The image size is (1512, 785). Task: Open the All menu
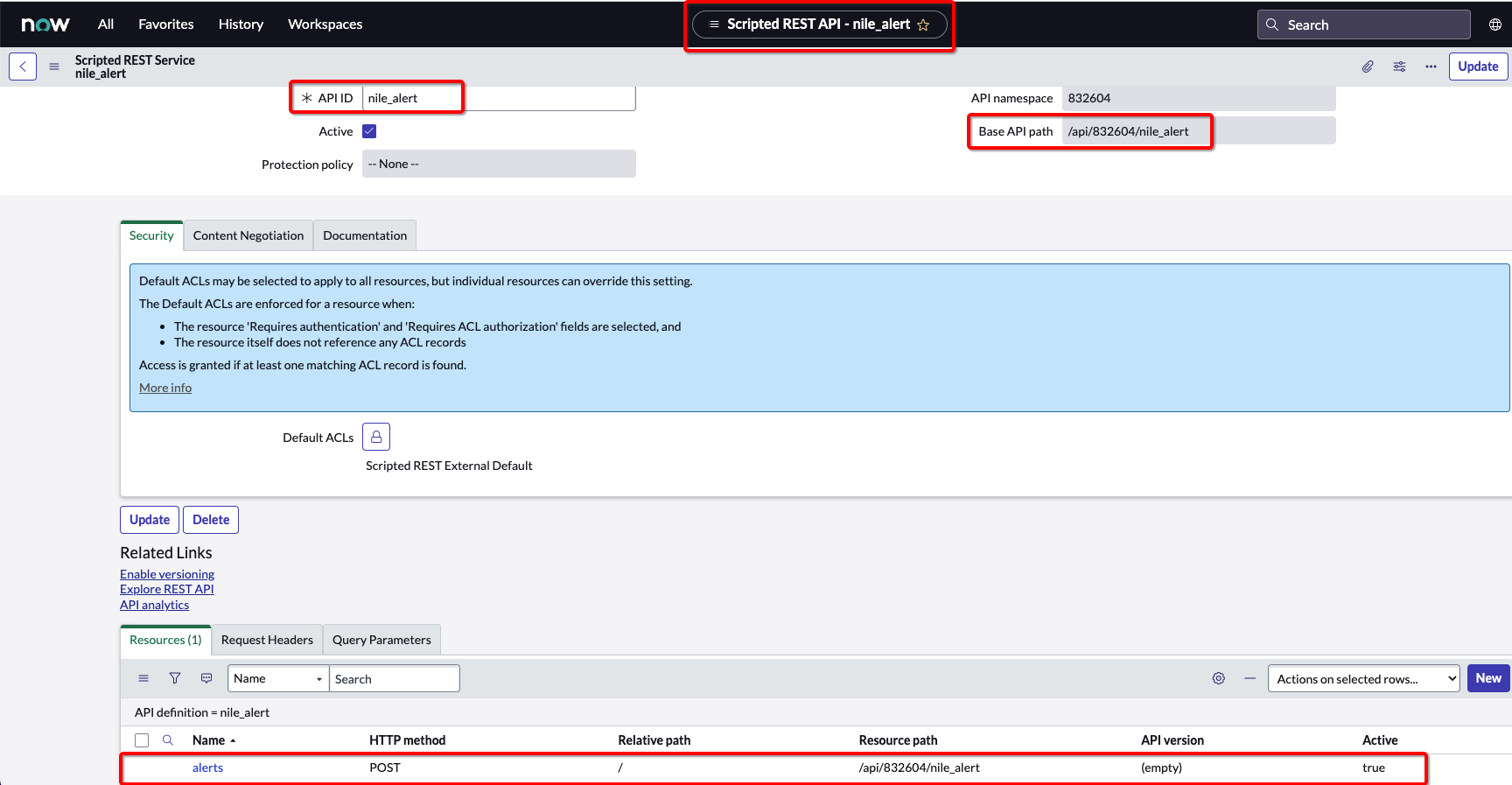coord(106,25)
